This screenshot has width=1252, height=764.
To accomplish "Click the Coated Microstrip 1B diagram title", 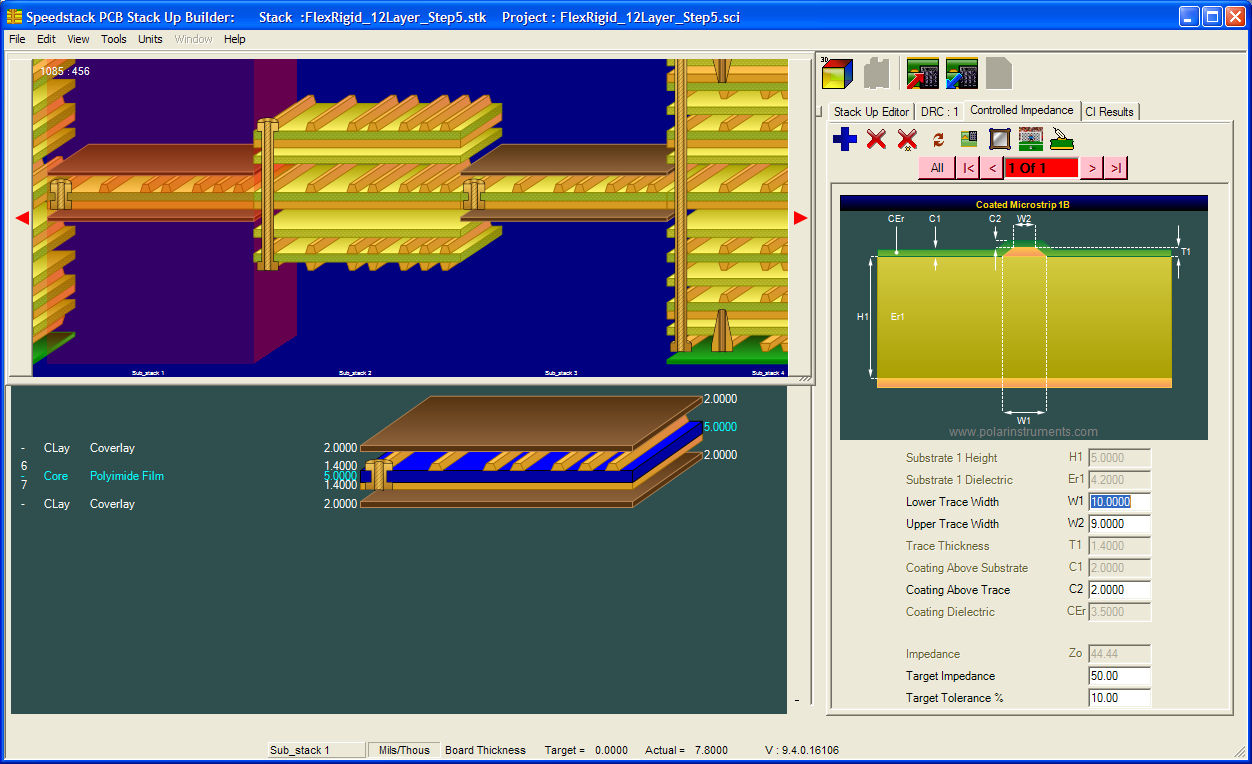I will point(1023,204).
